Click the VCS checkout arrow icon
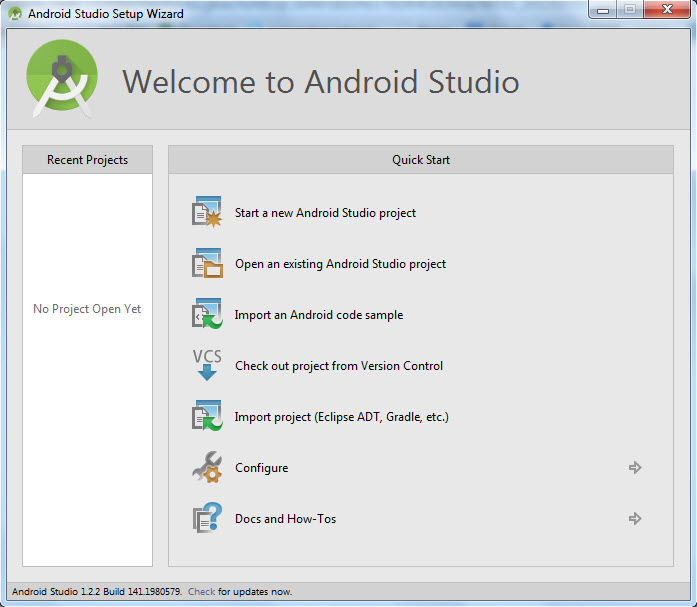Viewport: 697px width, 607px height. tap(207, 365)
